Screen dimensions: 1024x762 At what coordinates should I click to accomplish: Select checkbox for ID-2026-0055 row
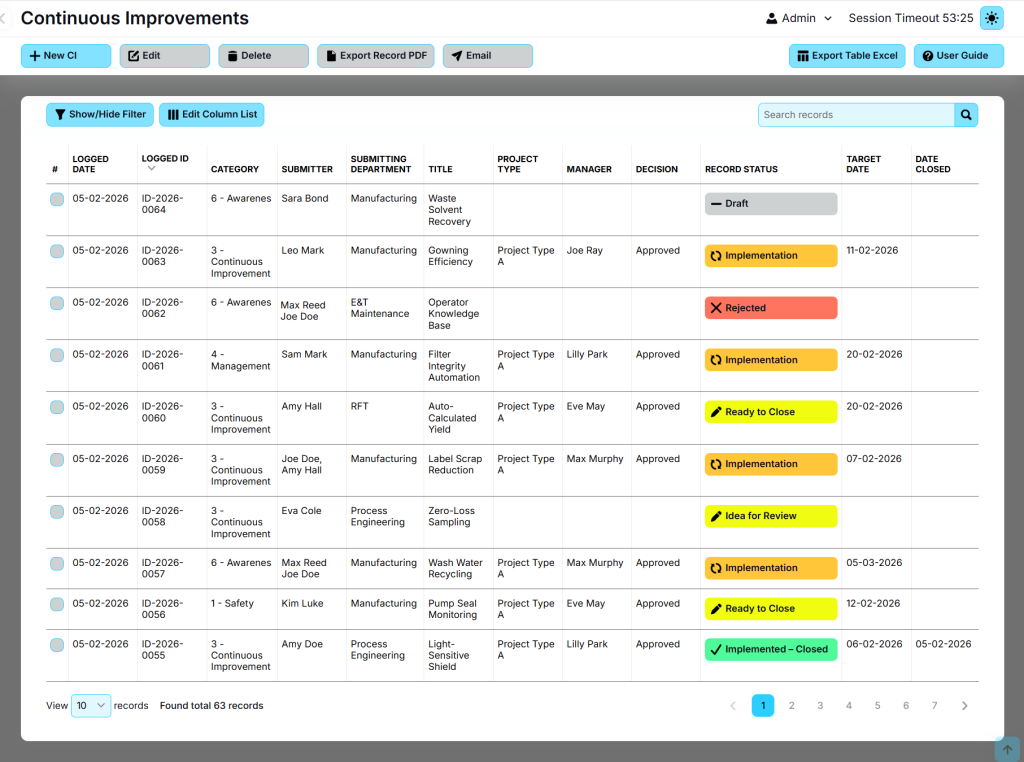[57, 645]
